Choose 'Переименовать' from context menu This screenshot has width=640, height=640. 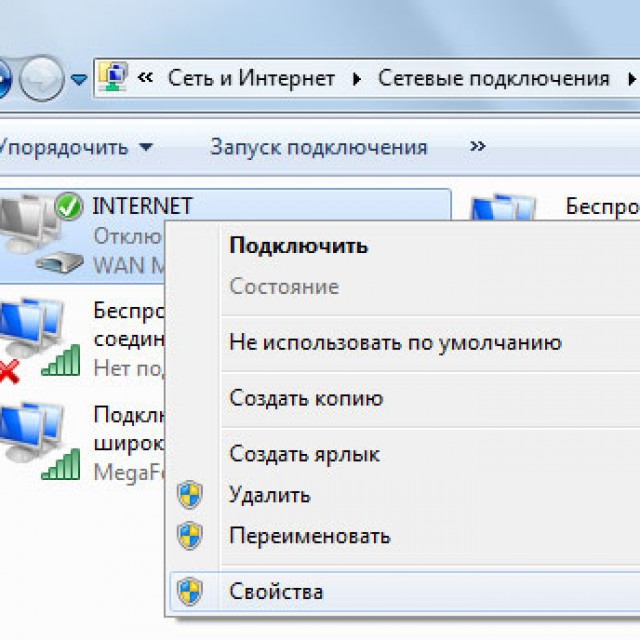pyautogui.click(x=310, y=536)
